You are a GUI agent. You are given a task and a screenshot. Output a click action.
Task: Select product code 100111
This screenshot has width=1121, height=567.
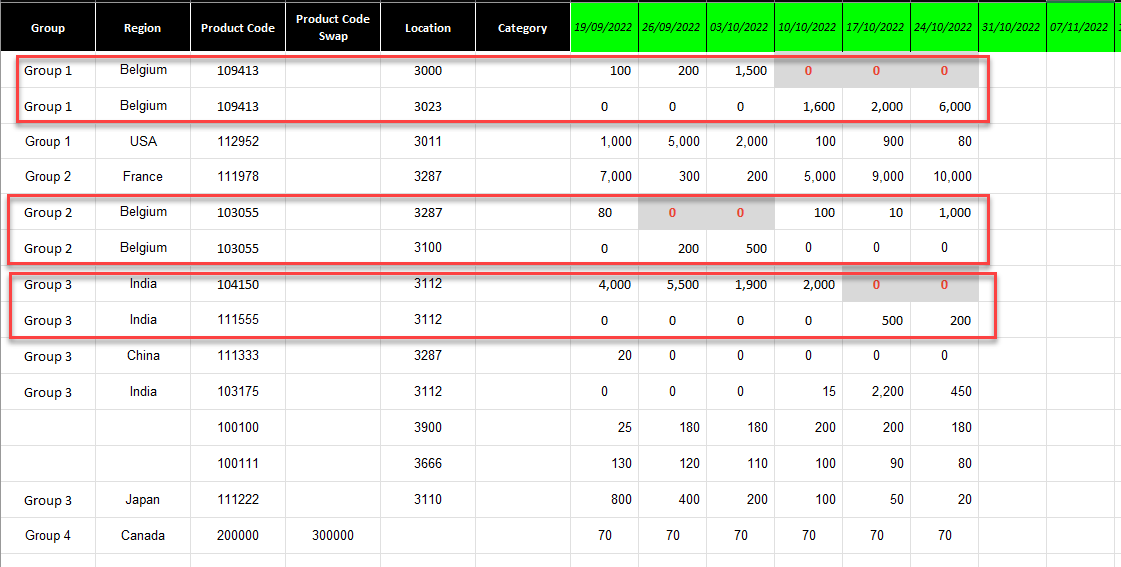tap(238, 463)
